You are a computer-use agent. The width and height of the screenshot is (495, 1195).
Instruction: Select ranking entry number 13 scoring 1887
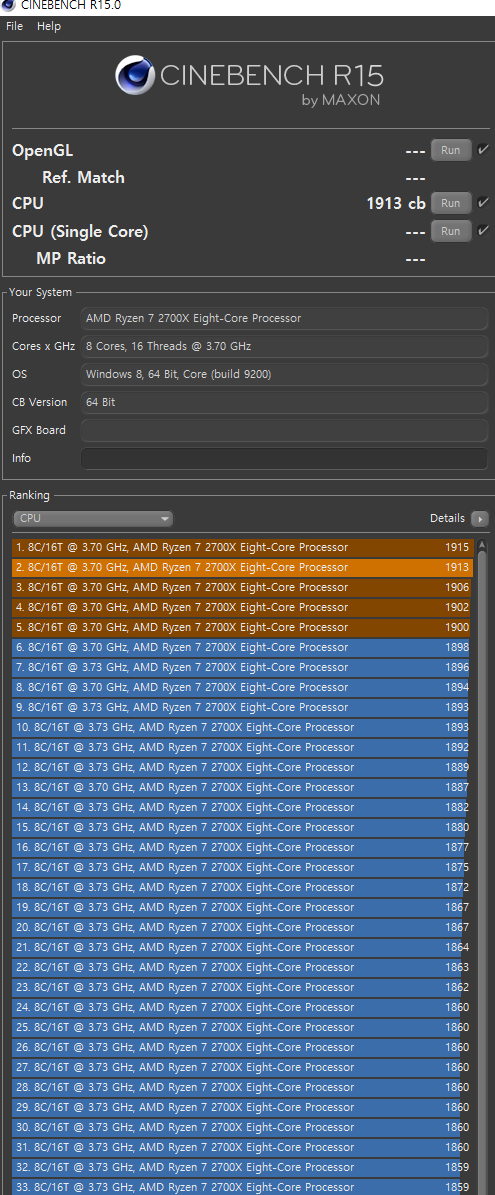pyautogui.click(x=242, y=787)
